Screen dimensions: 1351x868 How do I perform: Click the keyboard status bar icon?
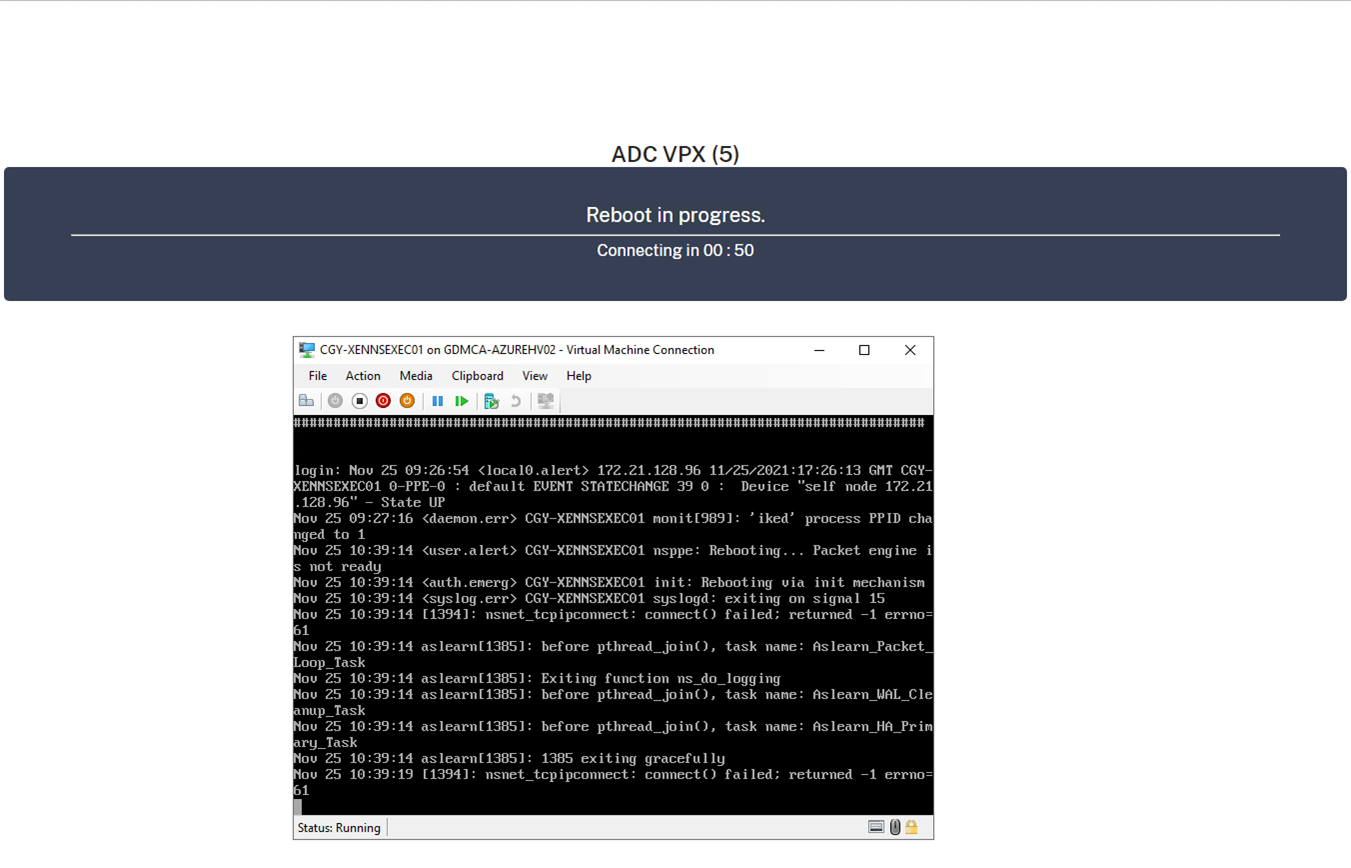pyautogui.click(x=876, y=827)
